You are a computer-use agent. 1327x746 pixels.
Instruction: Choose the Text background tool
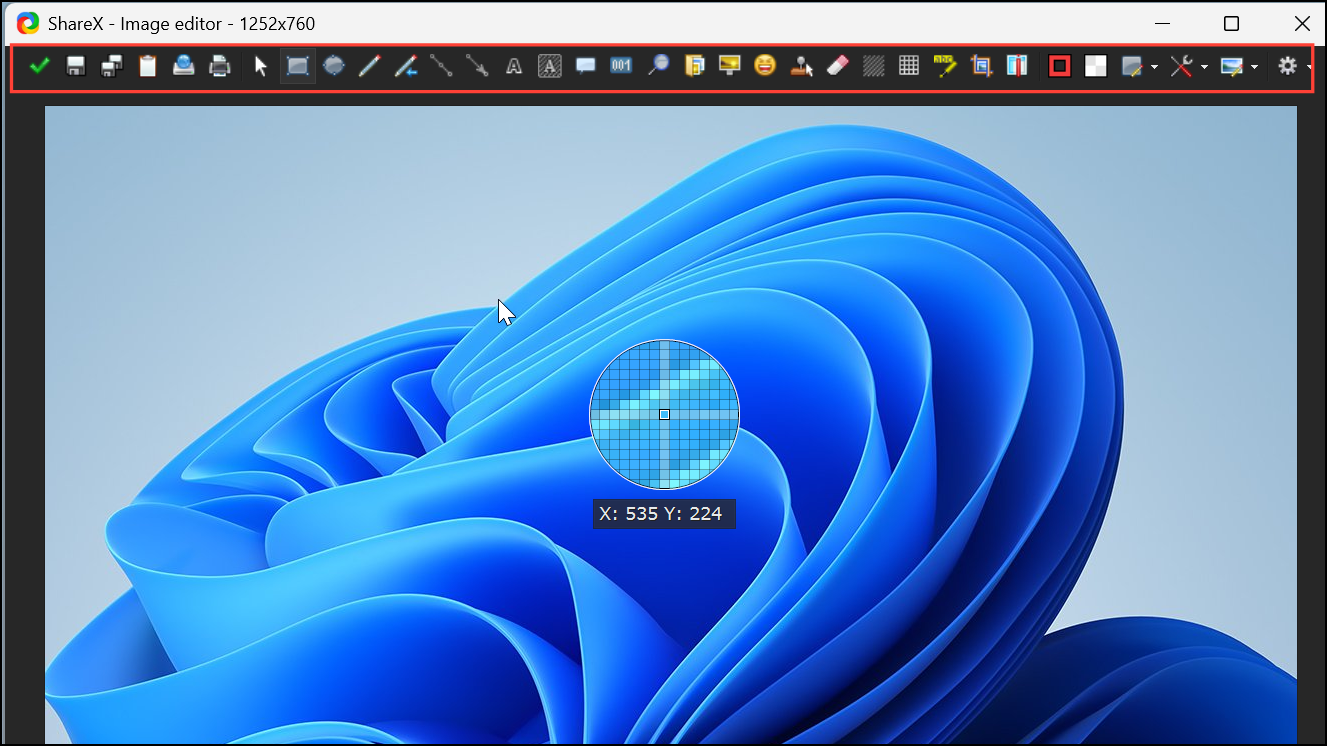(x=549, y=66)
